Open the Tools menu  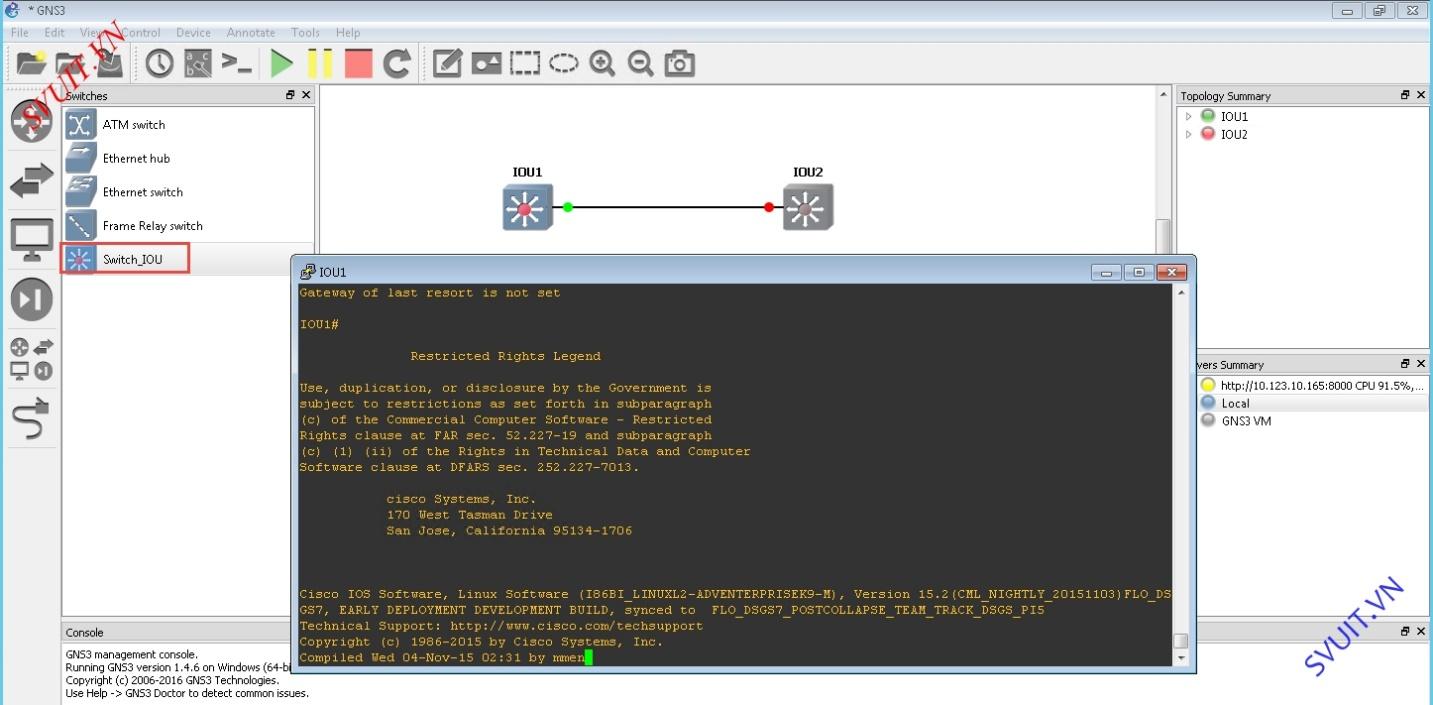click(x=306, y=33)
